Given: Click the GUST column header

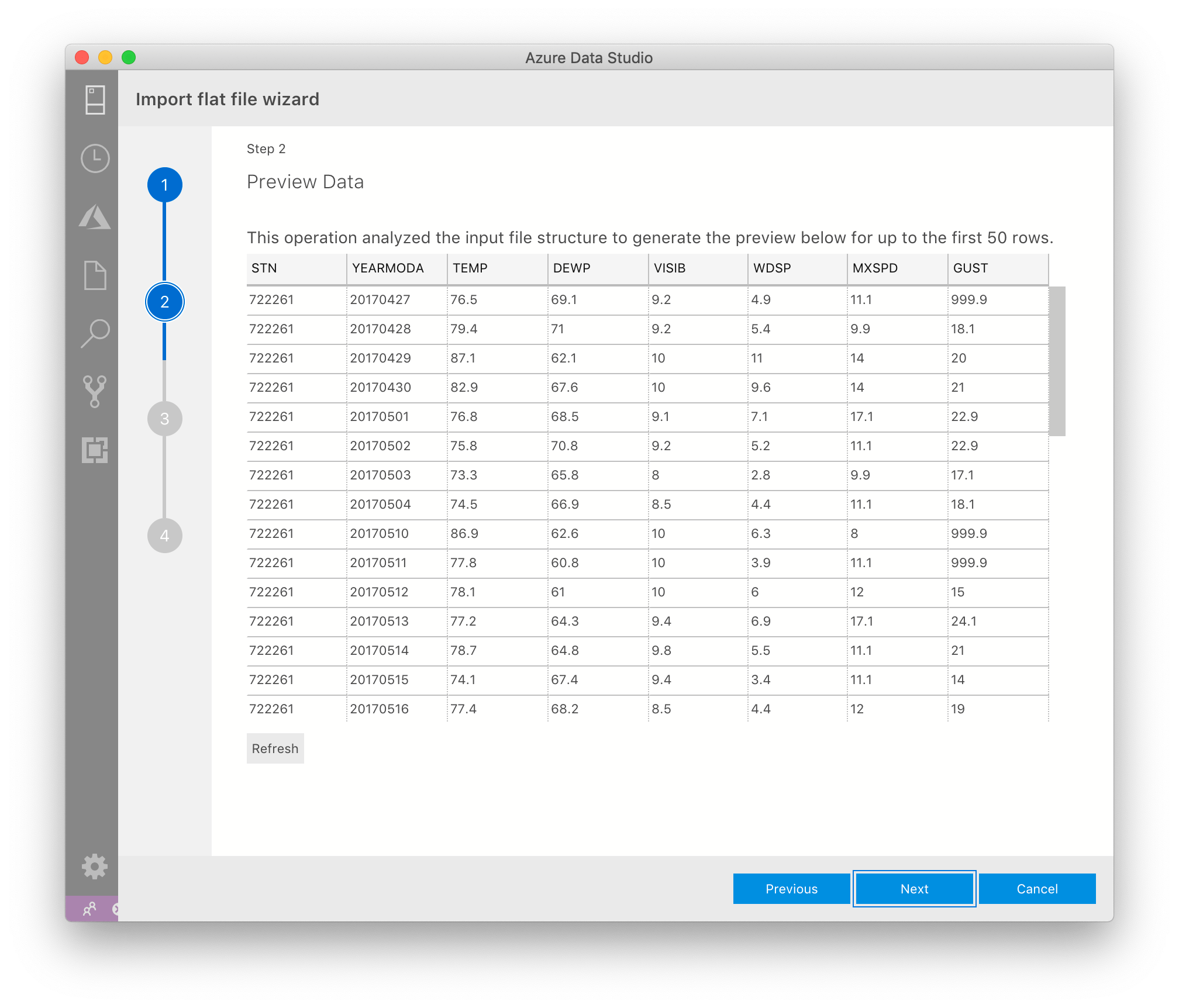Looking at the screenshot, I should pyautogui.click(x=970, y=268).
